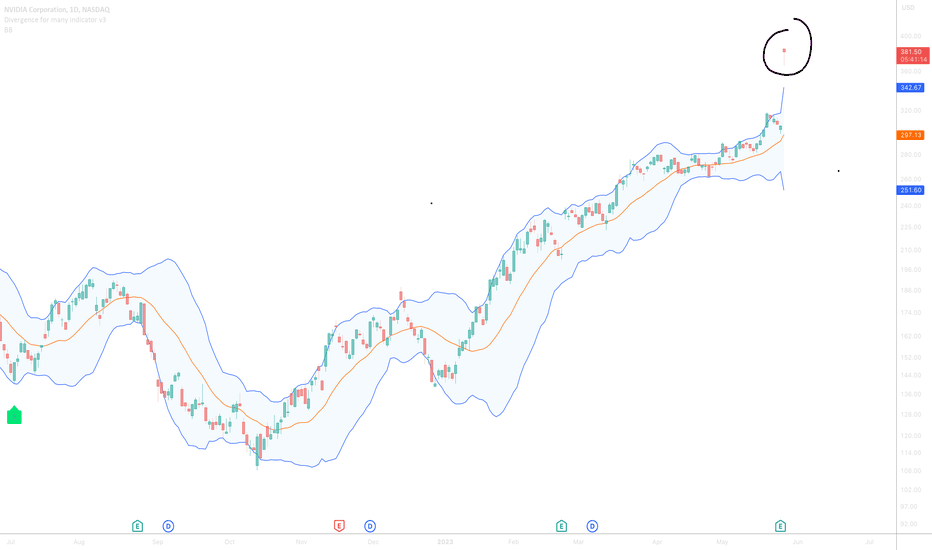Select the Divergence for many indicator v3 legend

(55, 20)
